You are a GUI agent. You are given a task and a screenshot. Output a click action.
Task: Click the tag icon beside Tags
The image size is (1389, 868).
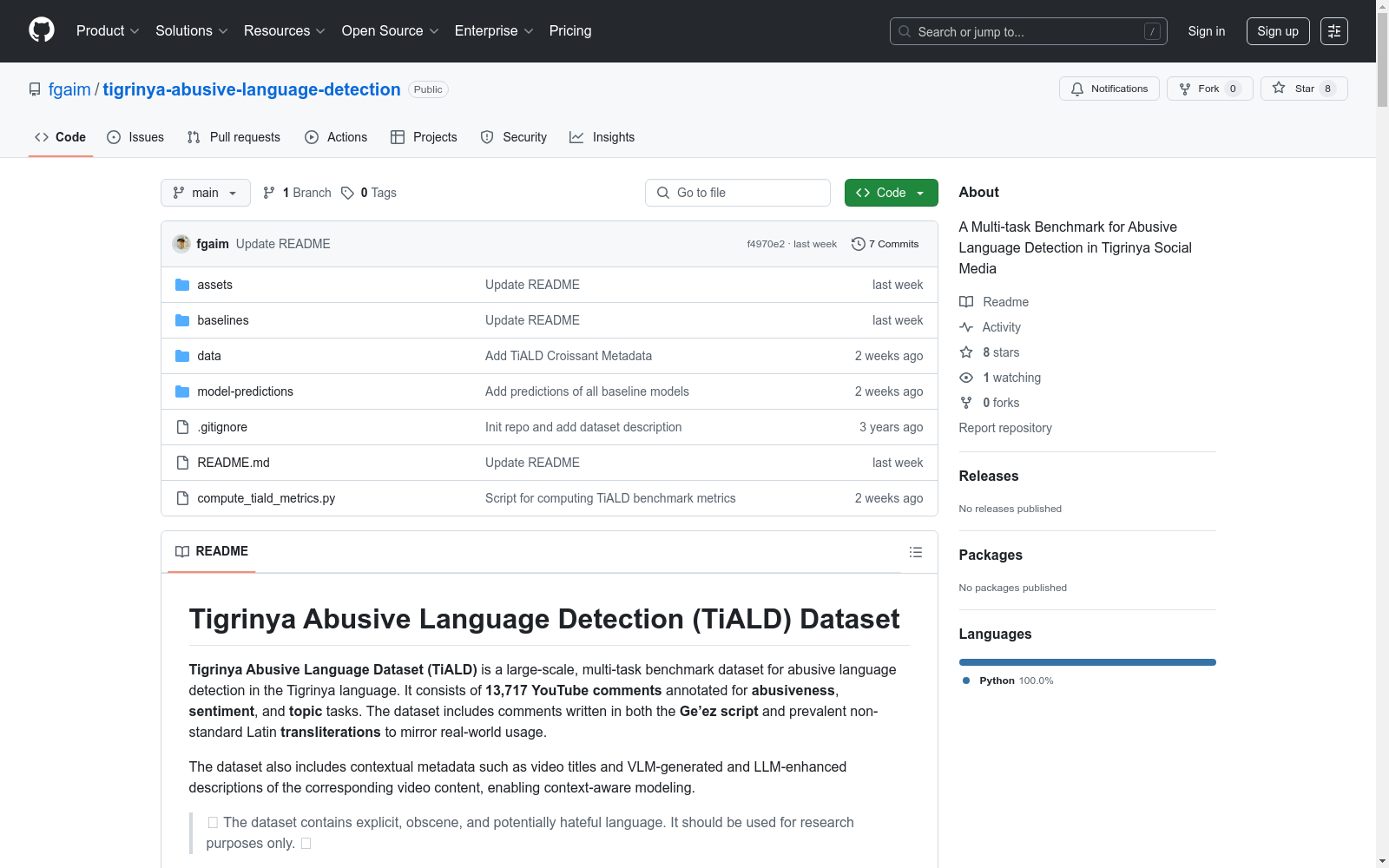point(347,193)
